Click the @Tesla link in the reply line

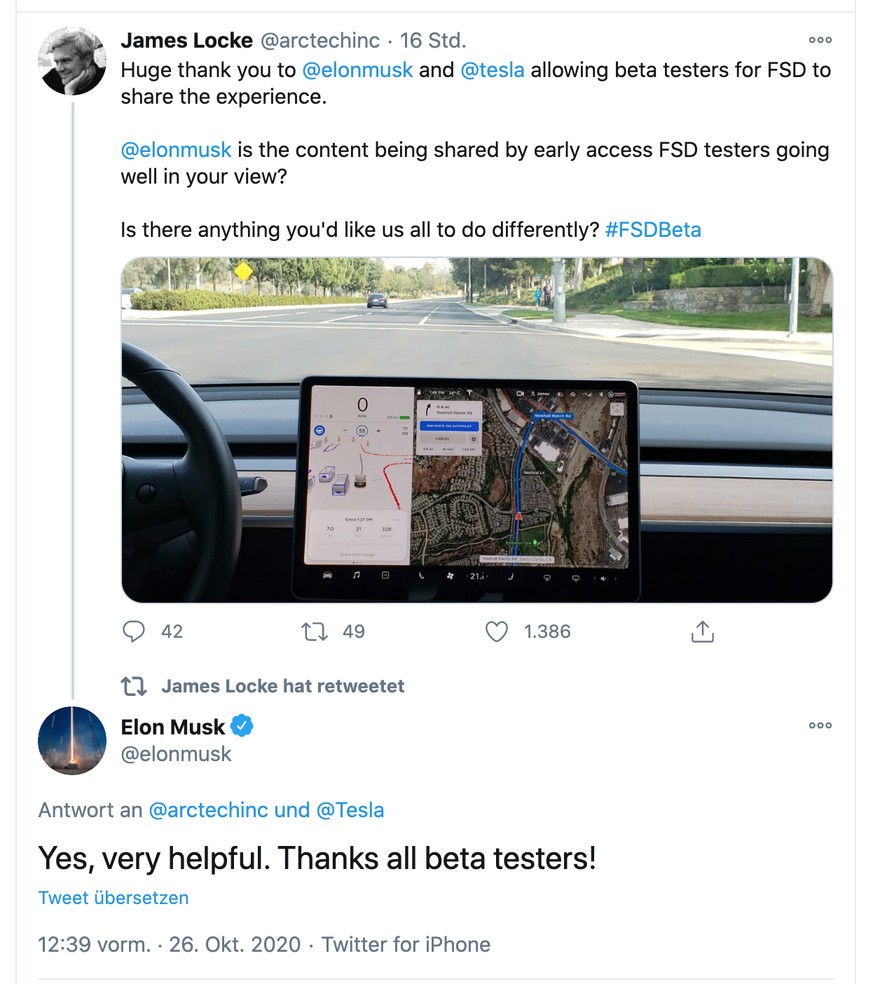point(350,810)
